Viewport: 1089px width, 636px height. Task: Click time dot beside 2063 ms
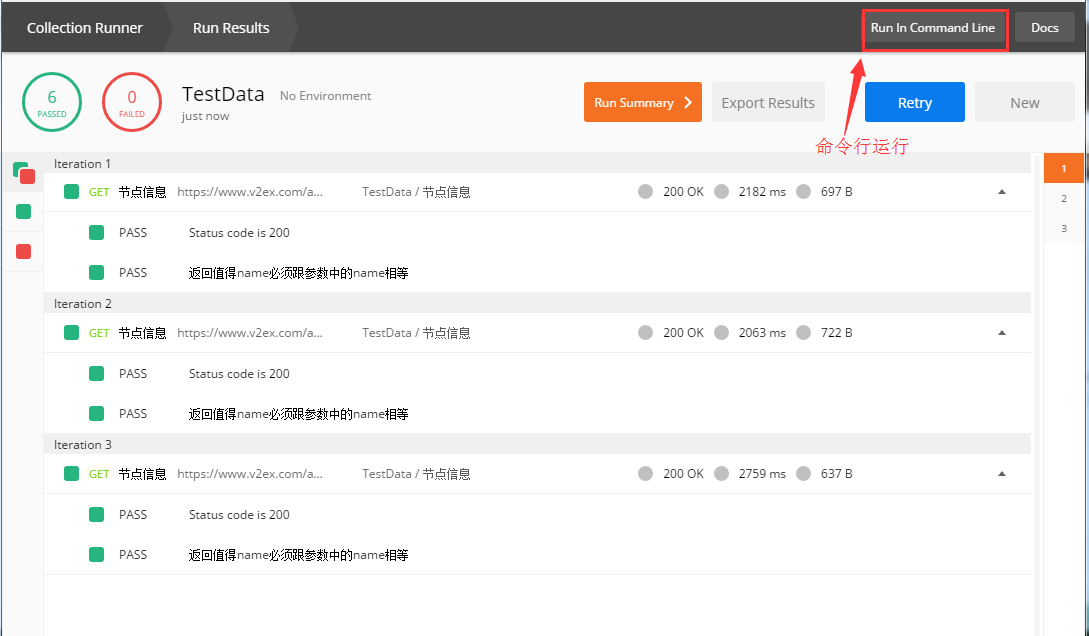(722, 333)
